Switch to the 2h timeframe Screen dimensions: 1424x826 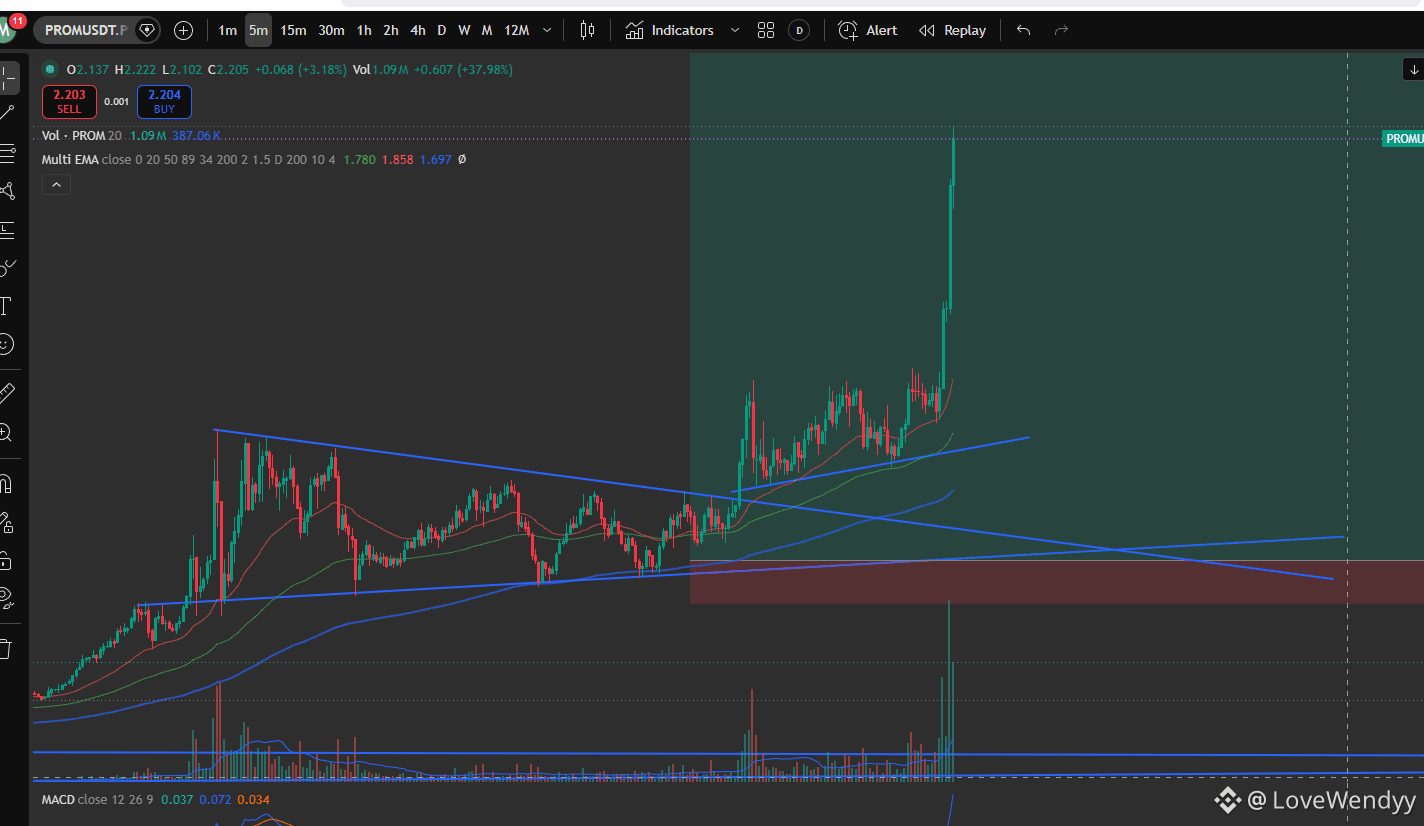click(x=391, y=30)
